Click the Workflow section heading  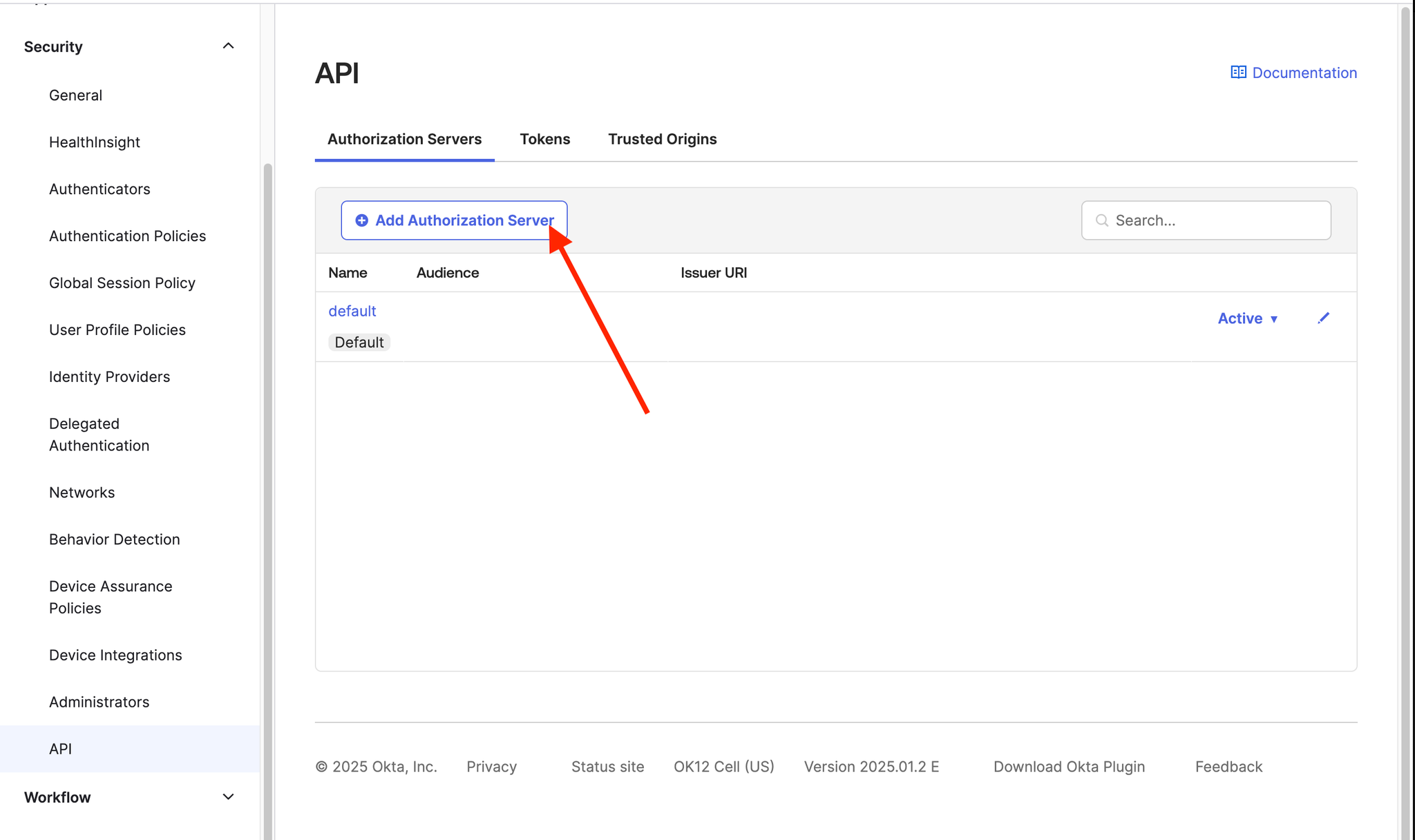(57, 798)
